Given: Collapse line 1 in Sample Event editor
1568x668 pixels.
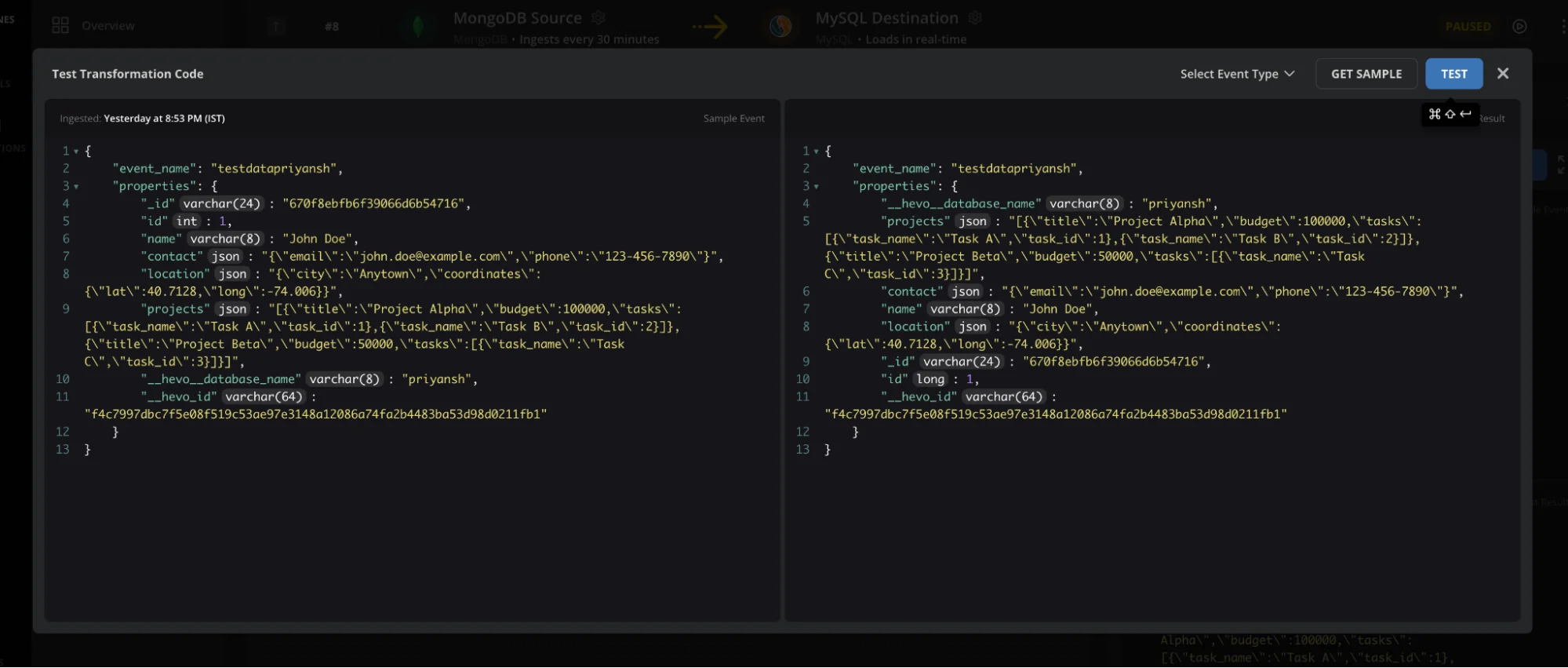Looking at the screenshot, I should coord(76,151).
